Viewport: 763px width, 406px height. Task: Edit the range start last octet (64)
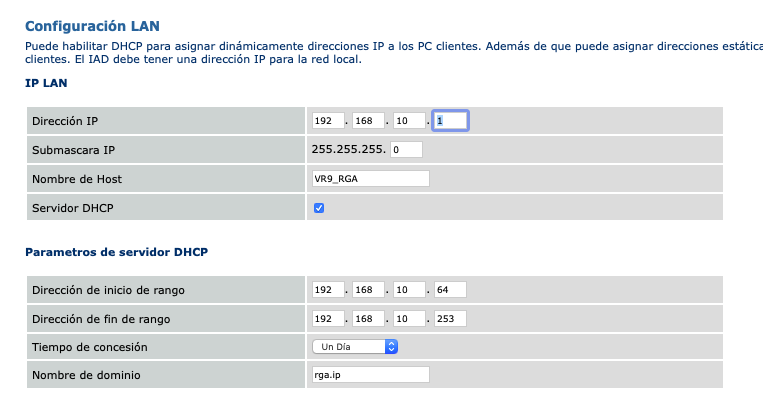tap(450, 290)
